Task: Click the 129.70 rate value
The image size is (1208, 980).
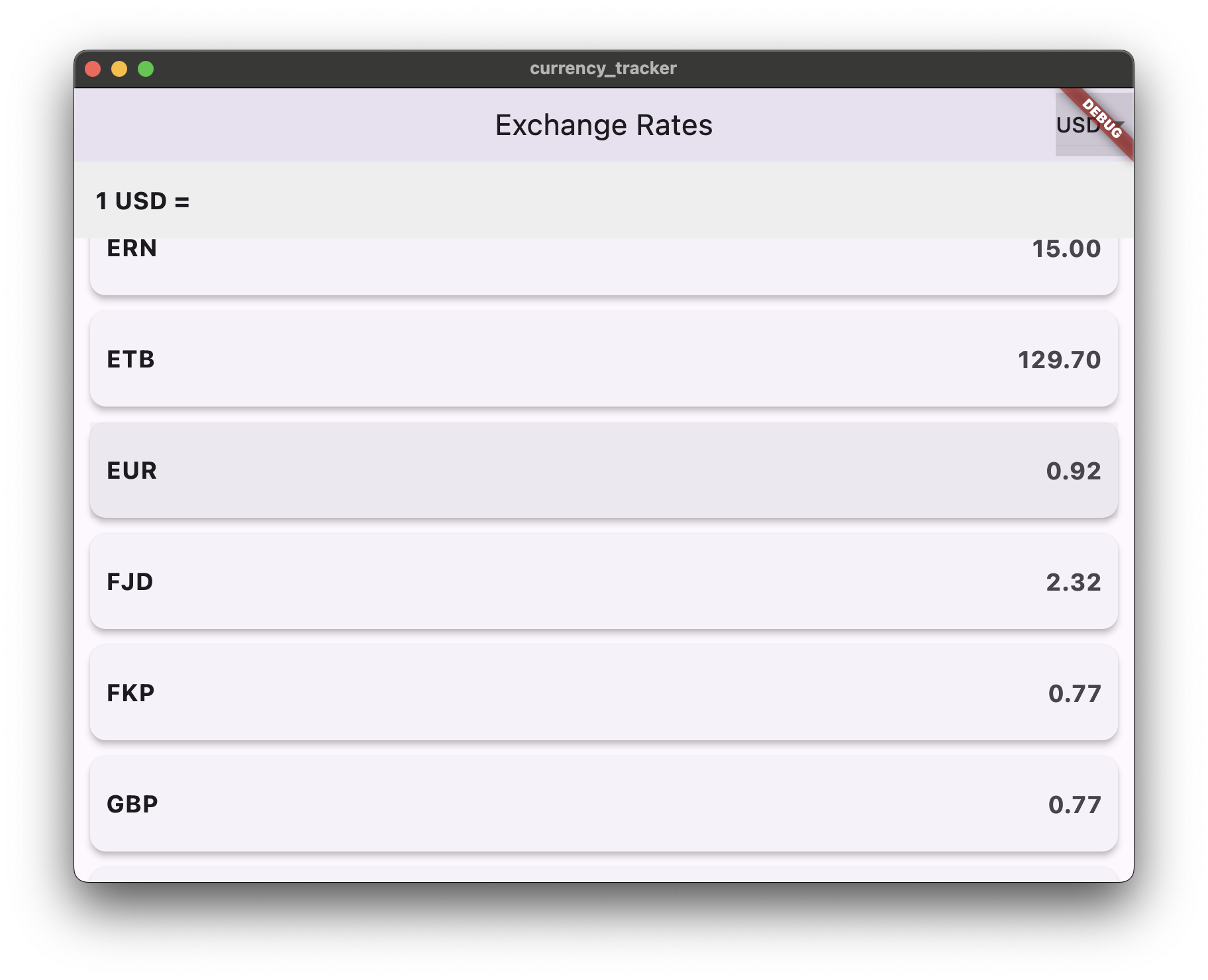Action: click(1059, 360)
